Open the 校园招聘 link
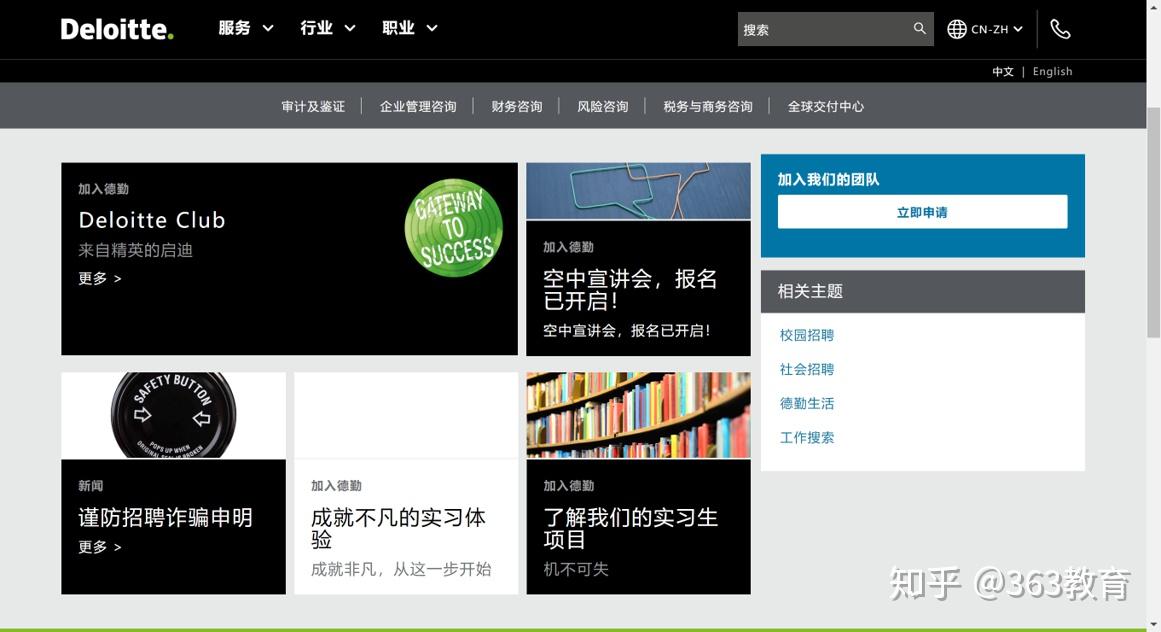 tap(807, 335)
